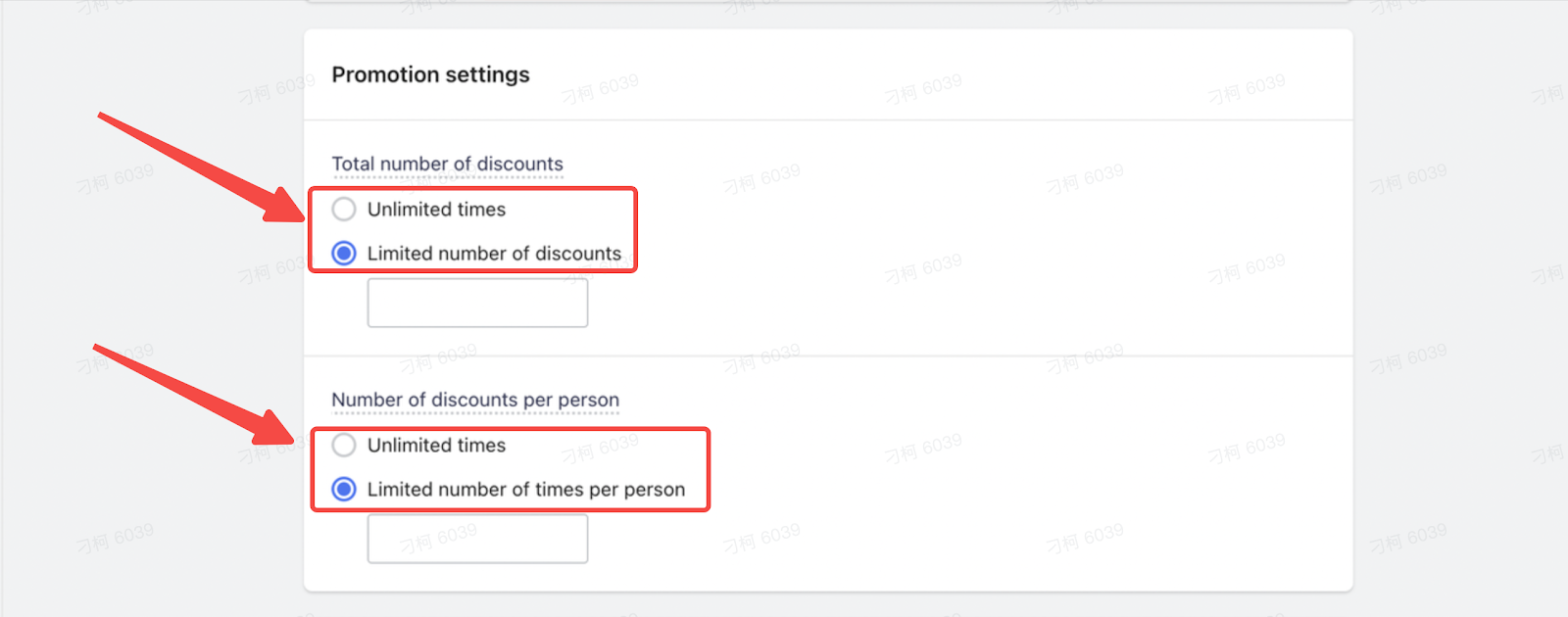This screenshot has width=1568, height=617.
Task: Select Limited number of times per person radio
Action: [344, 489]
